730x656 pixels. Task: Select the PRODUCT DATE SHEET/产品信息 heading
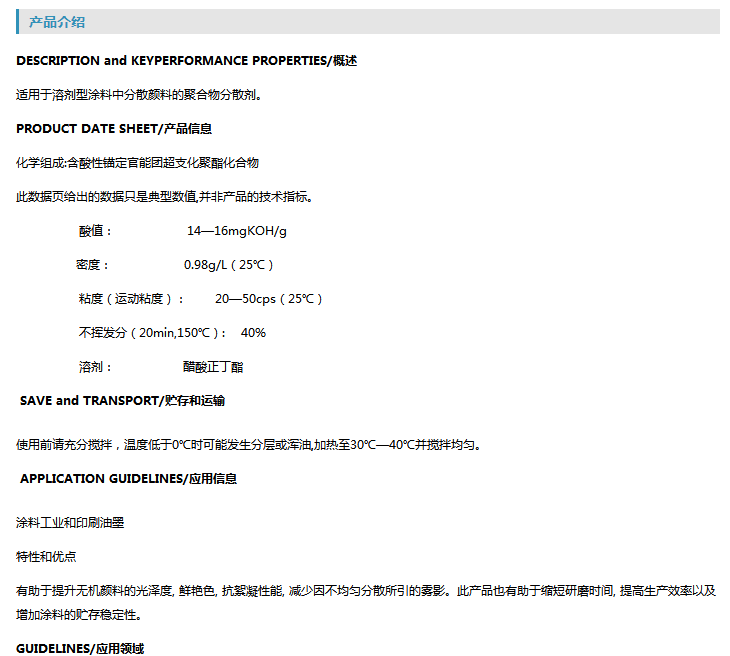point(114,129)
